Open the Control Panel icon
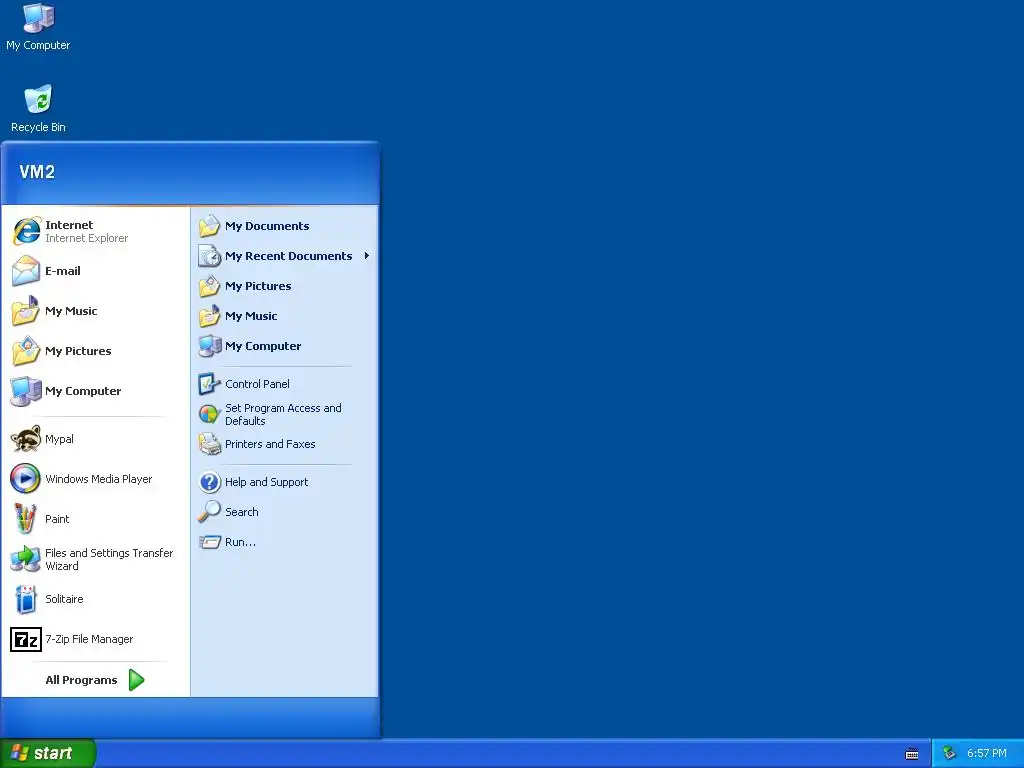This screenshot has height=768, width=1024. [210, 384]
